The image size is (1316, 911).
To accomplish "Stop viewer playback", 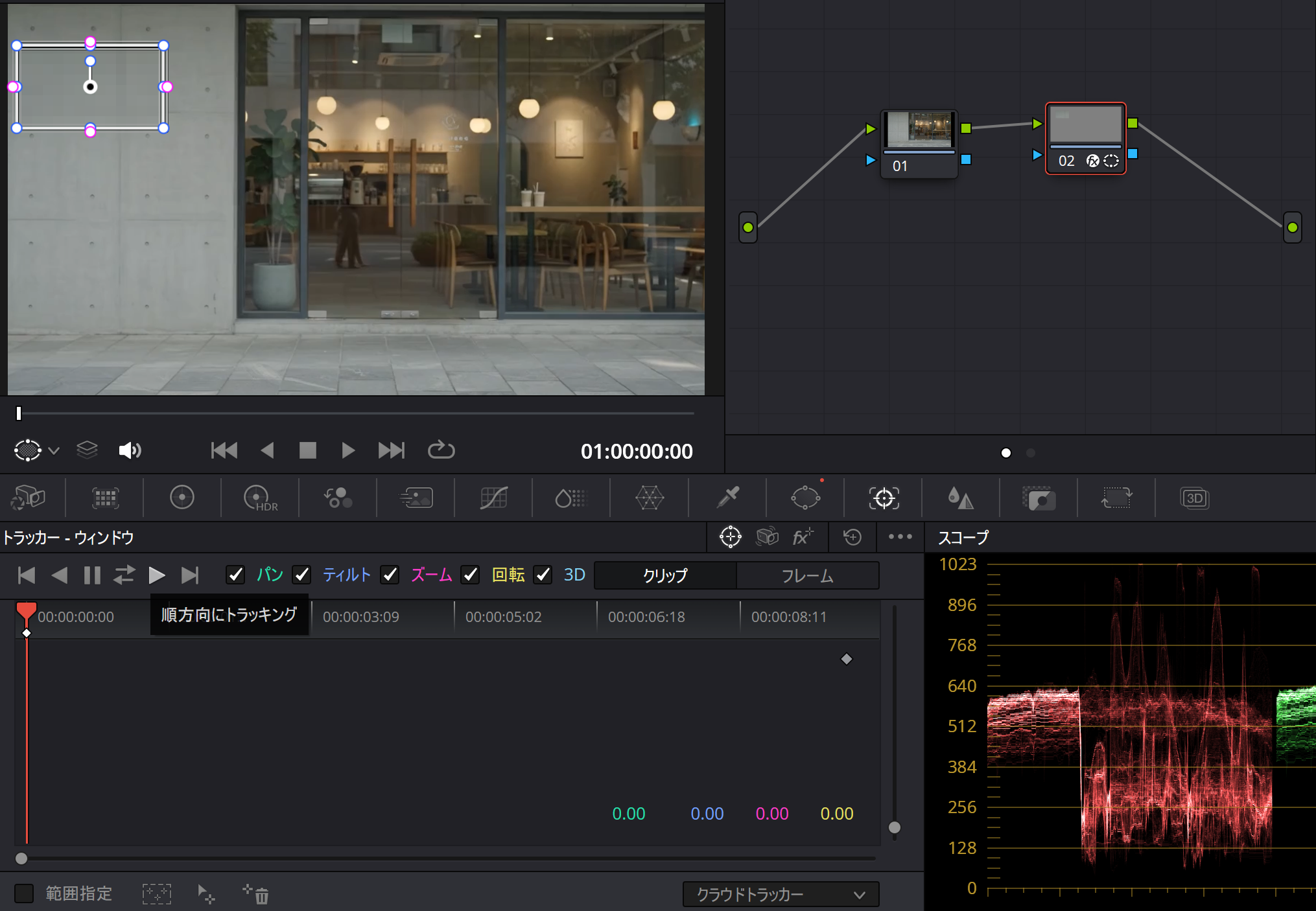I will [x=307, y=450].
